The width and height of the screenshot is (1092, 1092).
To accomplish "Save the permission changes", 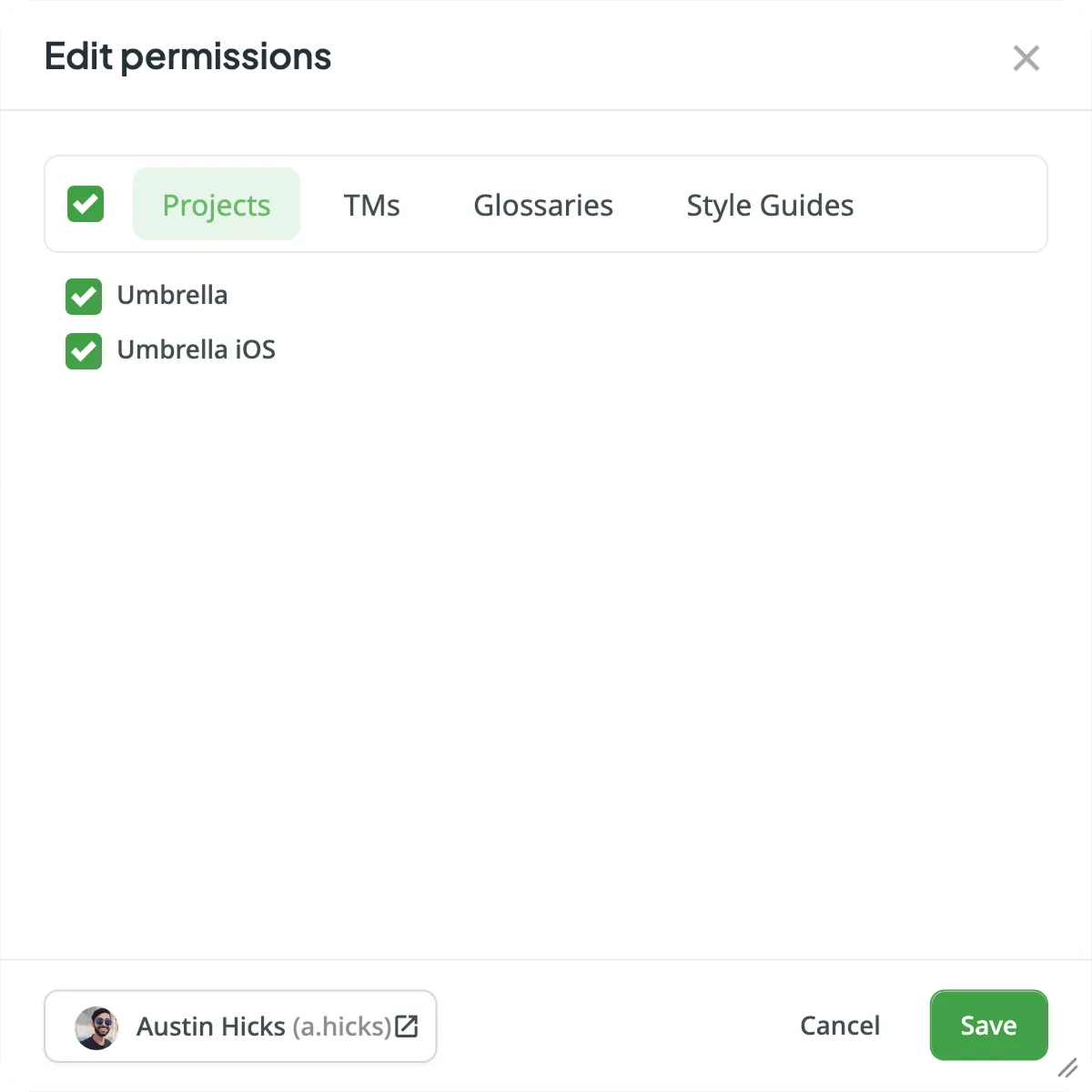I will click(988, 1026).
